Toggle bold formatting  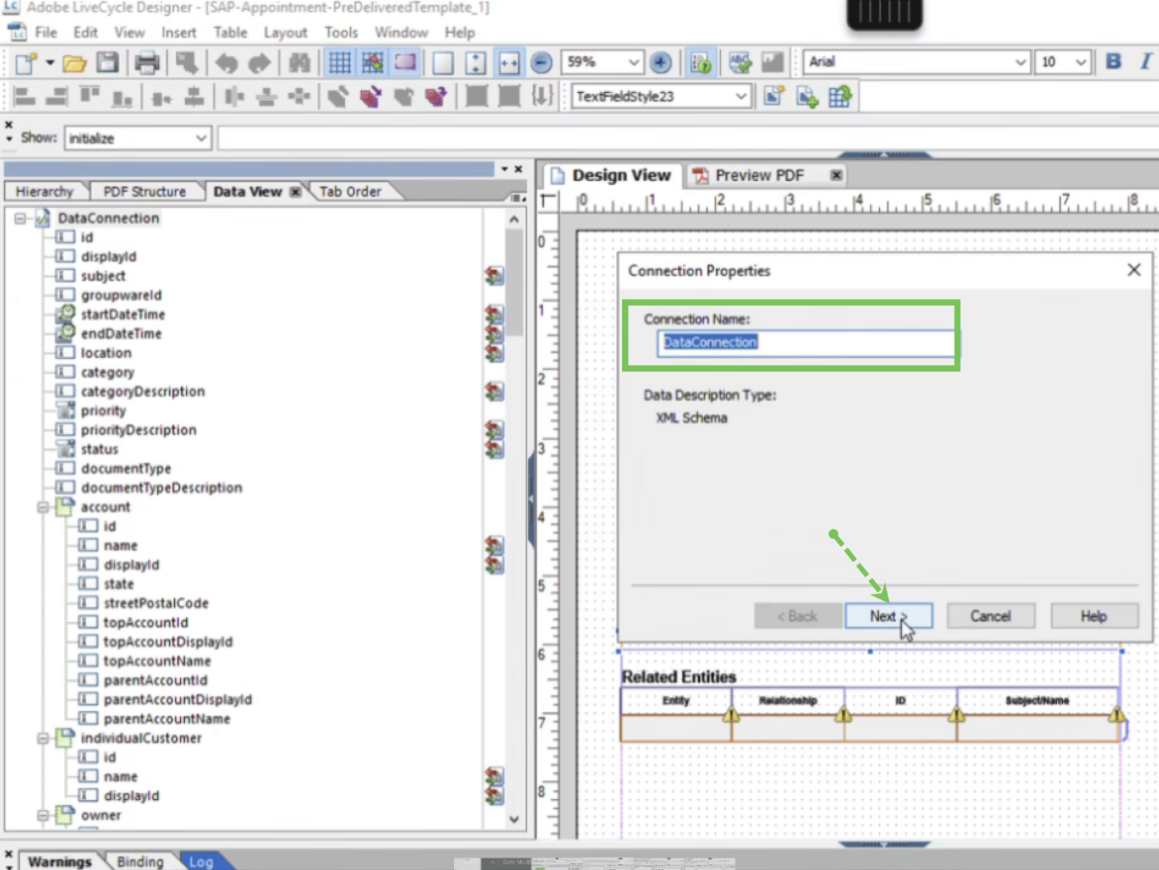[1112, 62]
